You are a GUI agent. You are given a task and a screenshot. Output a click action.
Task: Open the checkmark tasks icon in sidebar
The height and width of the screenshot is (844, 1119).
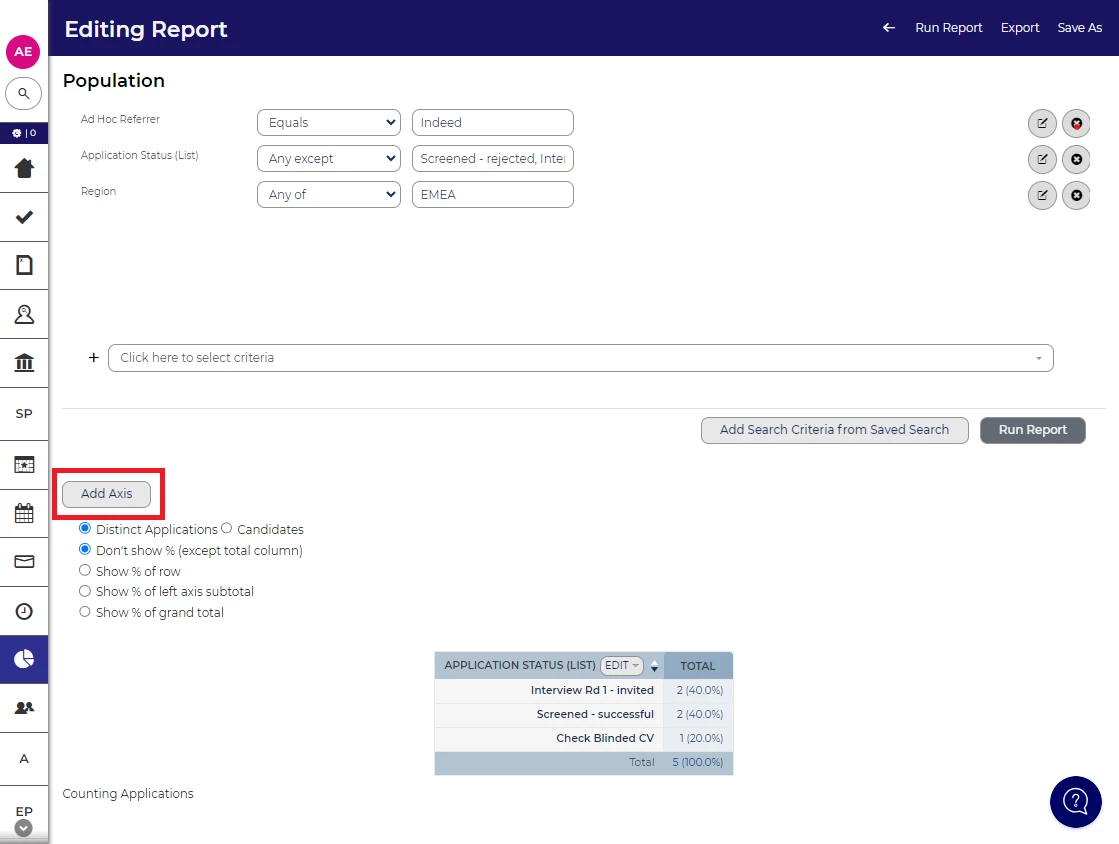point(24,217)
